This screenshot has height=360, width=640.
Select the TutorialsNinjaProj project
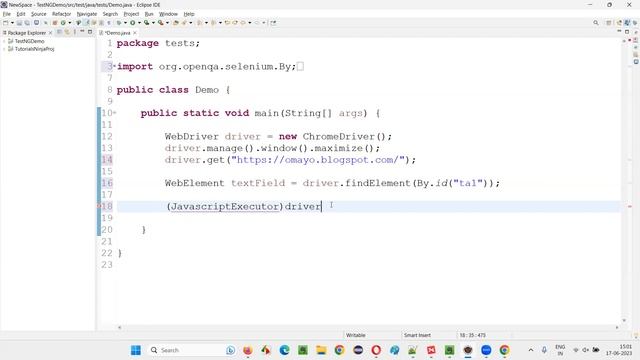pyautogui.click(x=34, y=49)
